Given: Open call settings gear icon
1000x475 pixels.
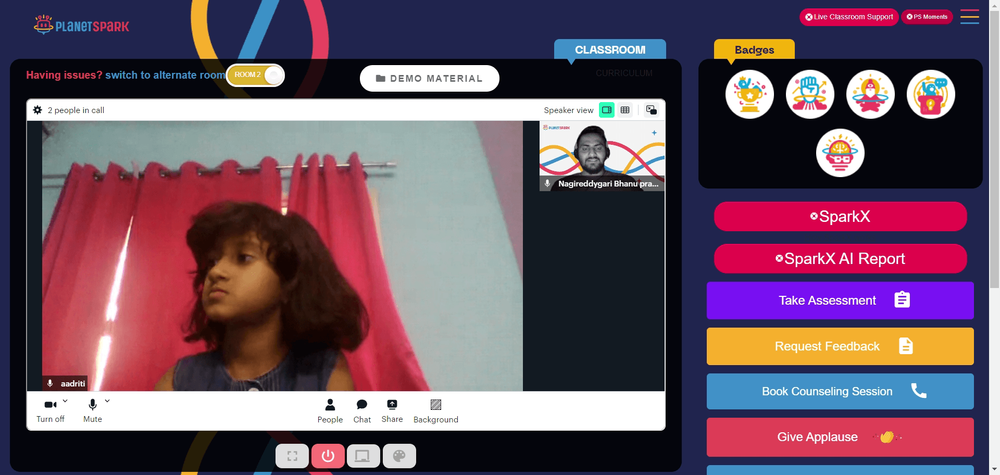Looking at the screenshot, I should [x=38, y=110].
